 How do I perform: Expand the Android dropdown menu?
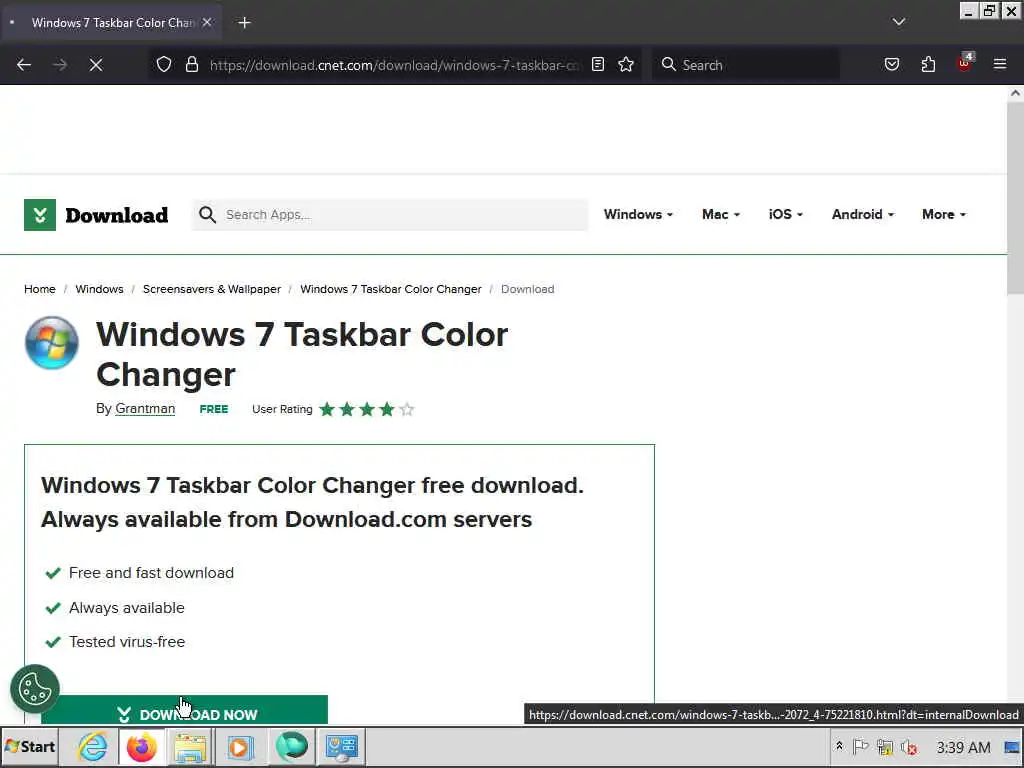(x=862, y=214)
